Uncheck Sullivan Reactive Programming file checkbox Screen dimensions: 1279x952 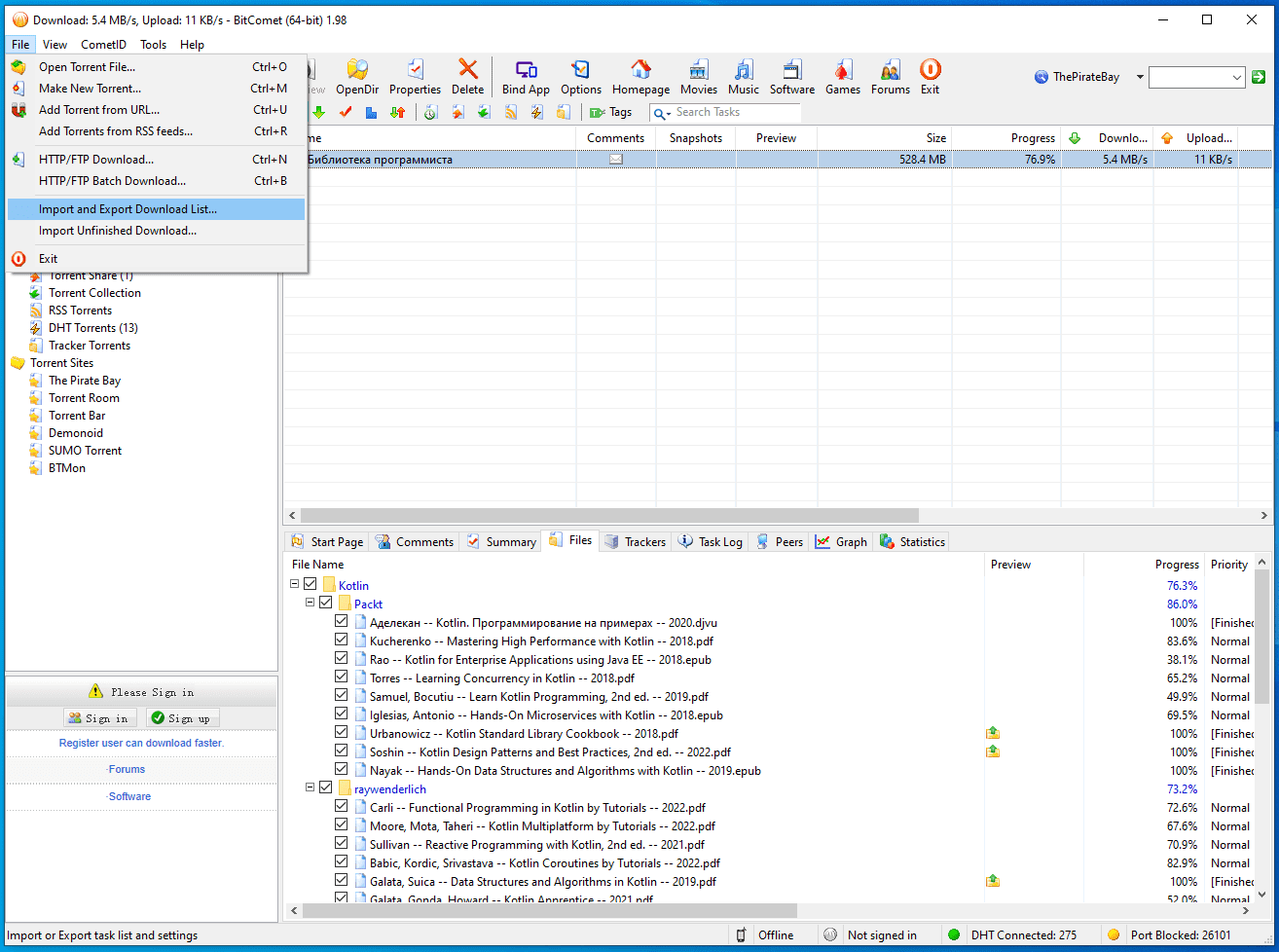pyautogui.click(x=342, y=843)
